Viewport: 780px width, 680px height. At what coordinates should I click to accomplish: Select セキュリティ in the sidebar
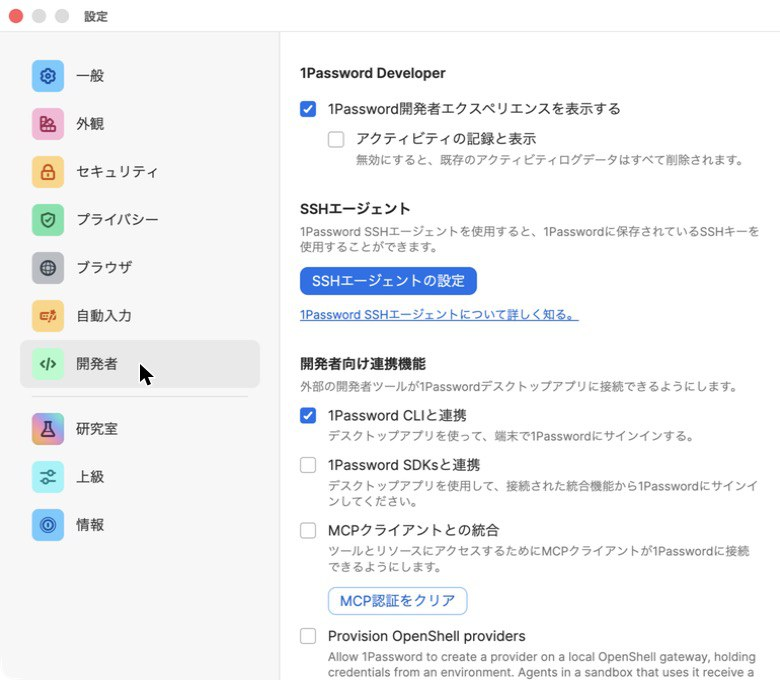(x=140, y=172)
